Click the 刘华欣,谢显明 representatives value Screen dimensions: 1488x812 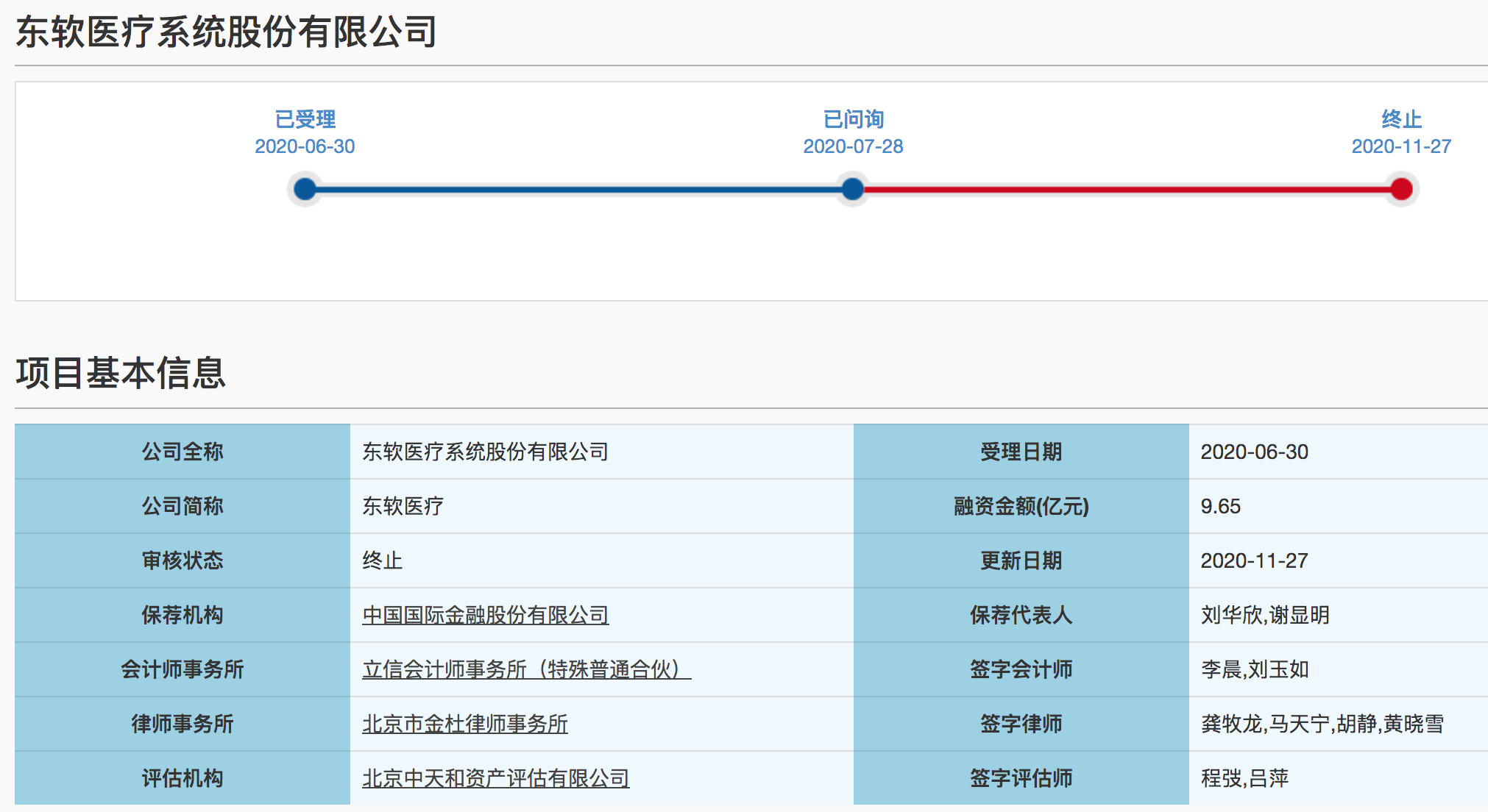point(1265,615)
